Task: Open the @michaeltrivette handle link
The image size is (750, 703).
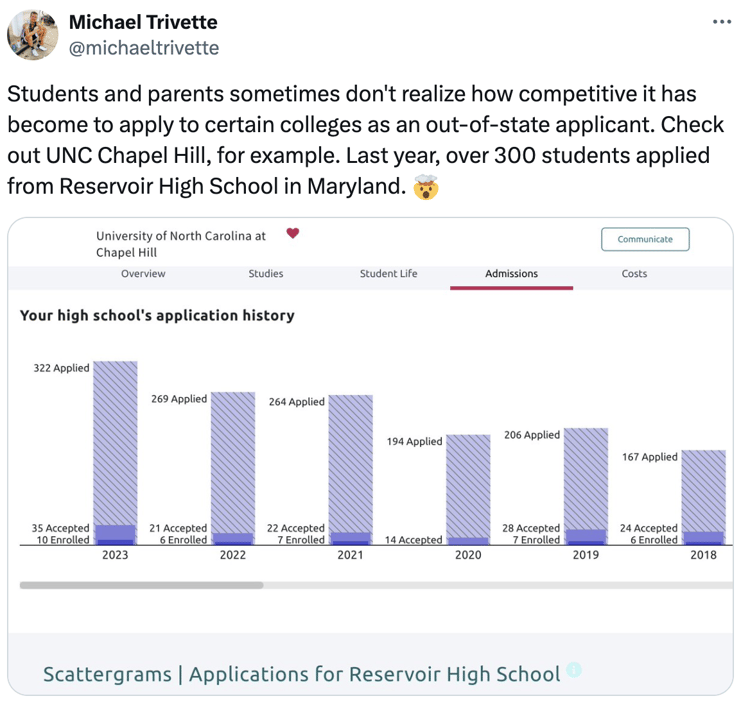Action: click(x=143, y=48)
